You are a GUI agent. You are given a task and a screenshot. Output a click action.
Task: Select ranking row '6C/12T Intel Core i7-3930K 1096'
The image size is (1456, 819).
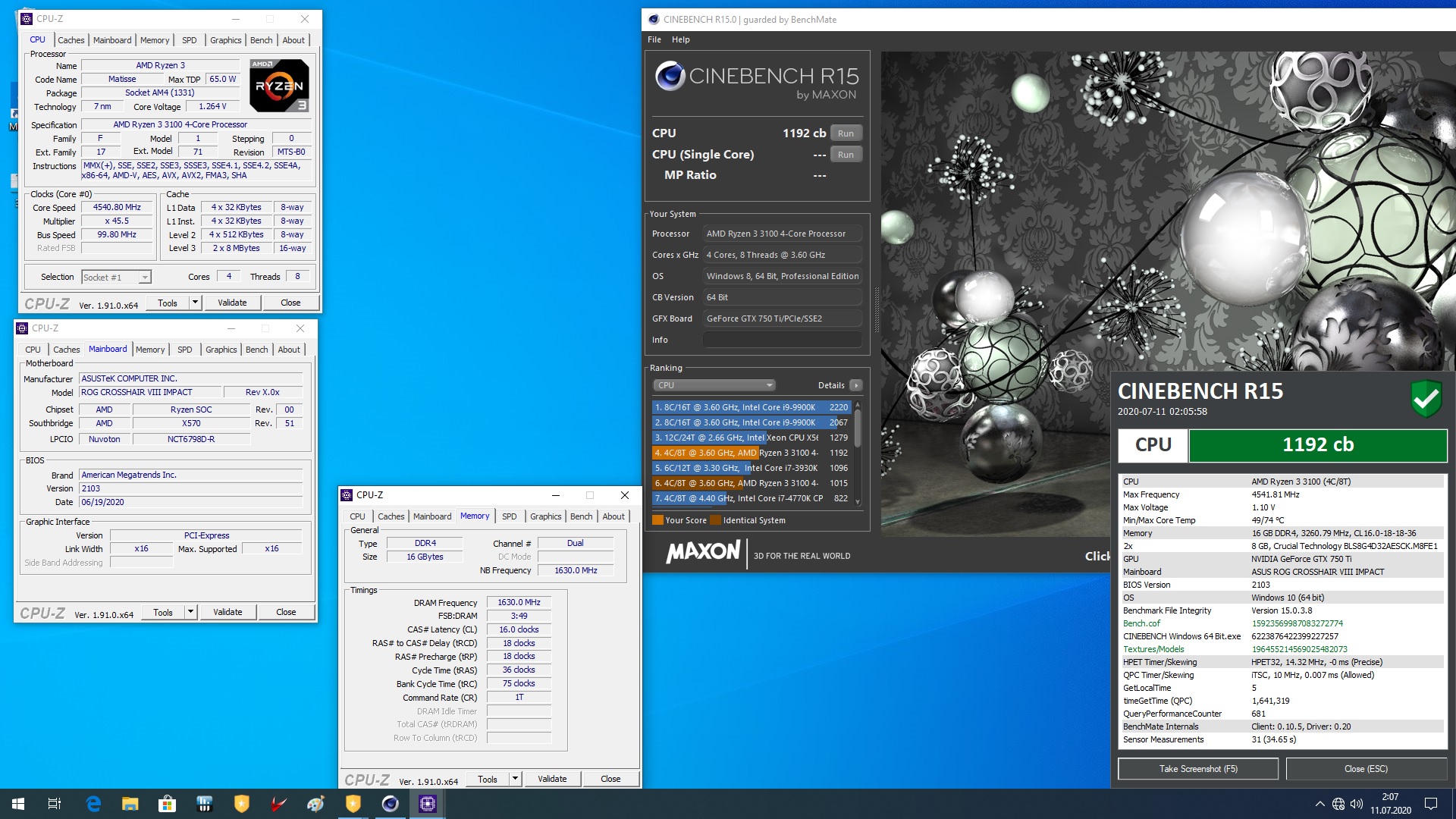(x=752, y=468)
